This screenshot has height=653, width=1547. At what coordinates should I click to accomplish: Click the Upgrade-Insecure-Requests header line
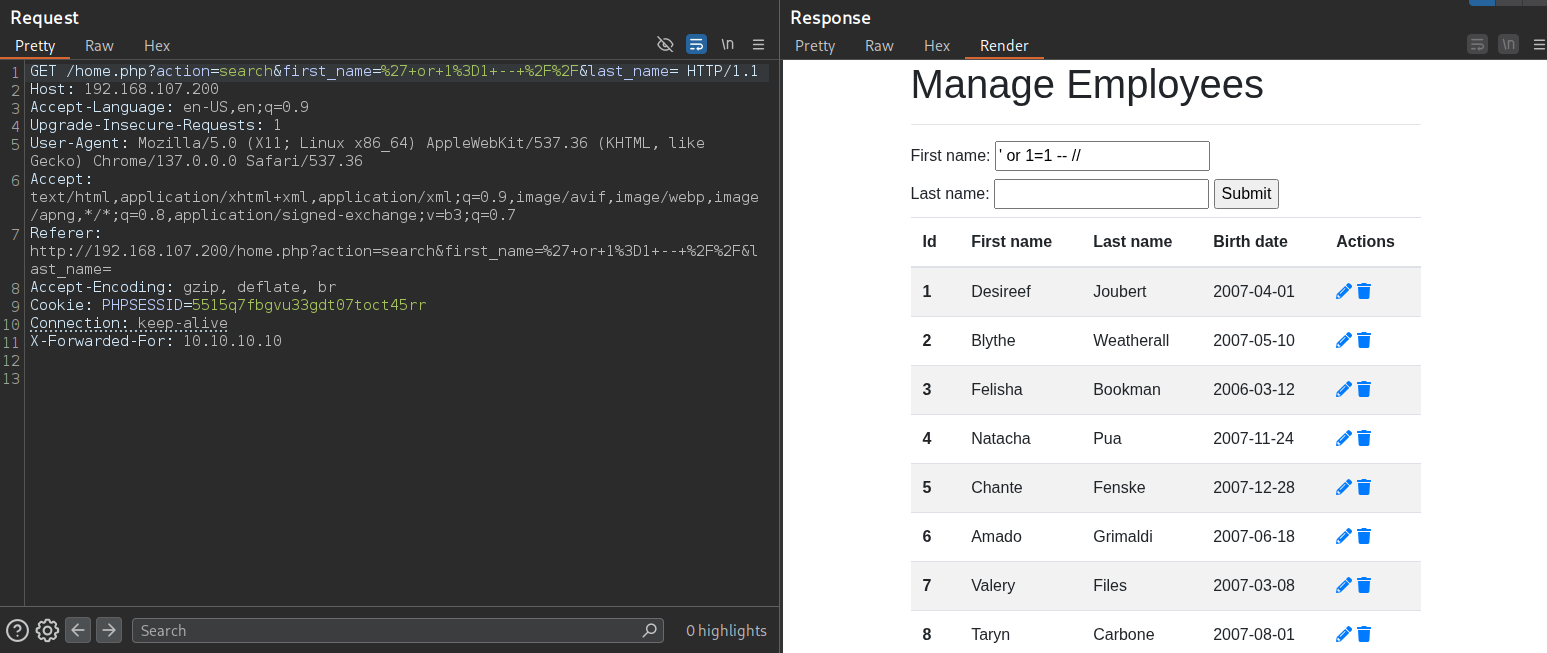point(155,125)
